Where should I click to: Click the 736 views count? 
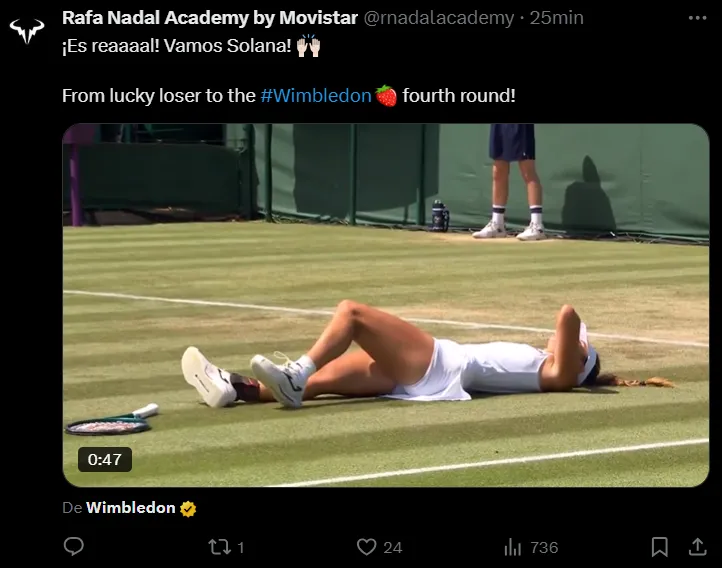click(544, 547)
